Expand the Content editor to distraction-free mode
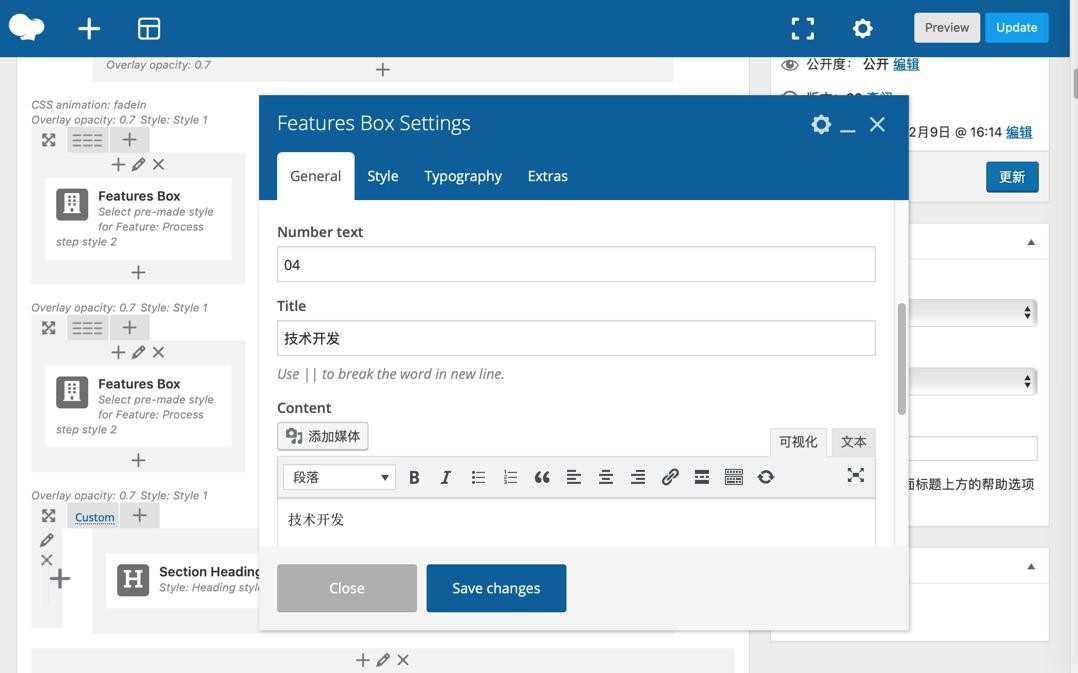The height and width of the screenshot is (673, 1078). click(x=856, y=475)
